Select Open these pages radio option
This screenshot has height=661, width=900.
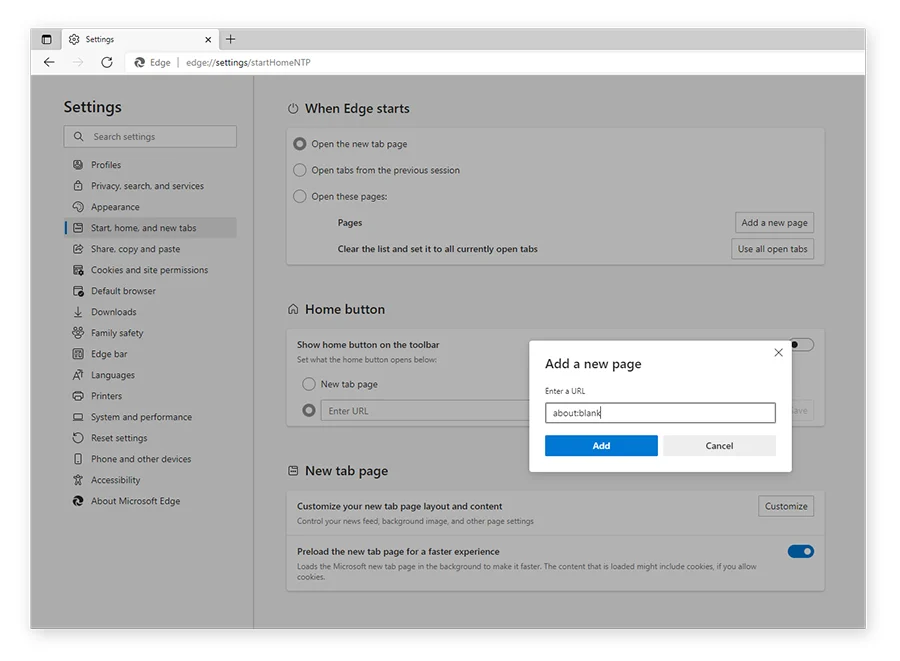tap(300, 196)
